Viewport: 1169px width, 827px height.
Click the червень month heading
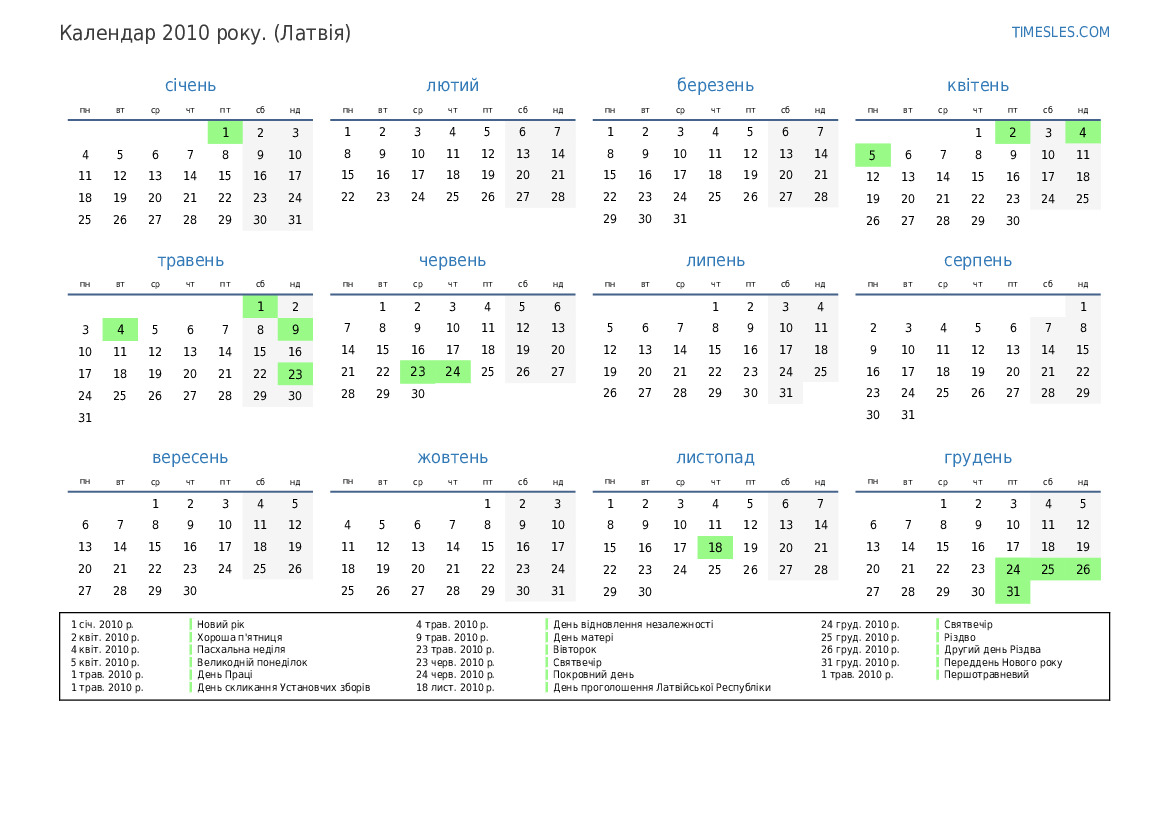pyautogui.click(x=452, y=261)
